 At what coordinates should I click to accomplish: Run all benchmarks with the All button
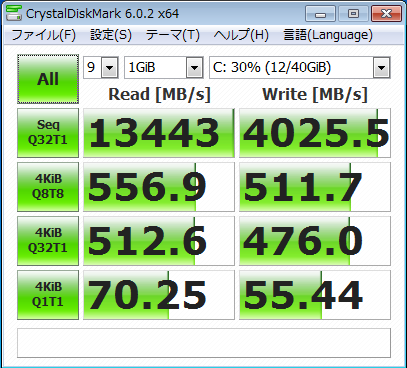coord(48,79)
